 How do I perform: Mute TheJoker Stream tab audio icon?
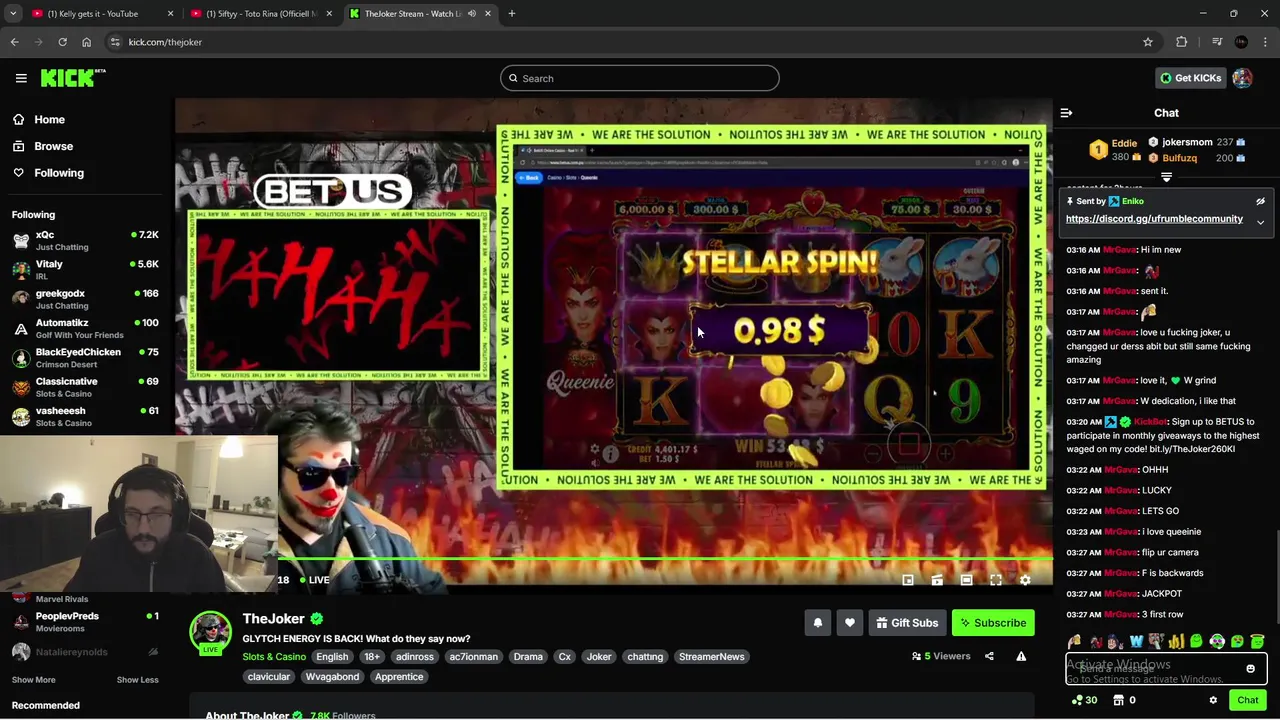click(472, 14)
